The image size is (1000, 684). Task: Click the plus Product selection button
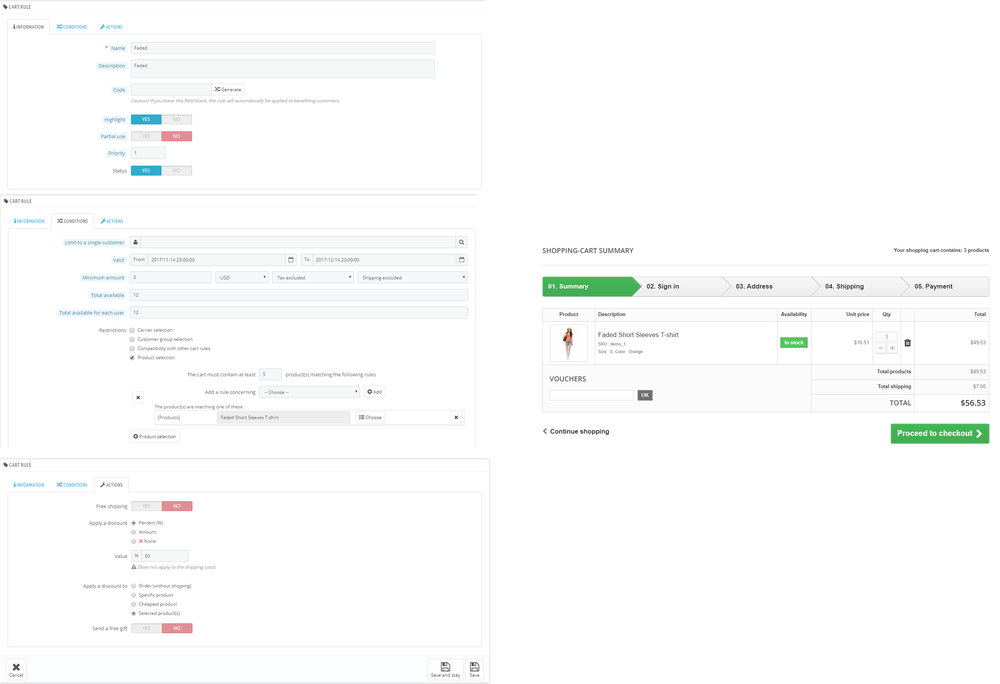click(x=154, y=436)
